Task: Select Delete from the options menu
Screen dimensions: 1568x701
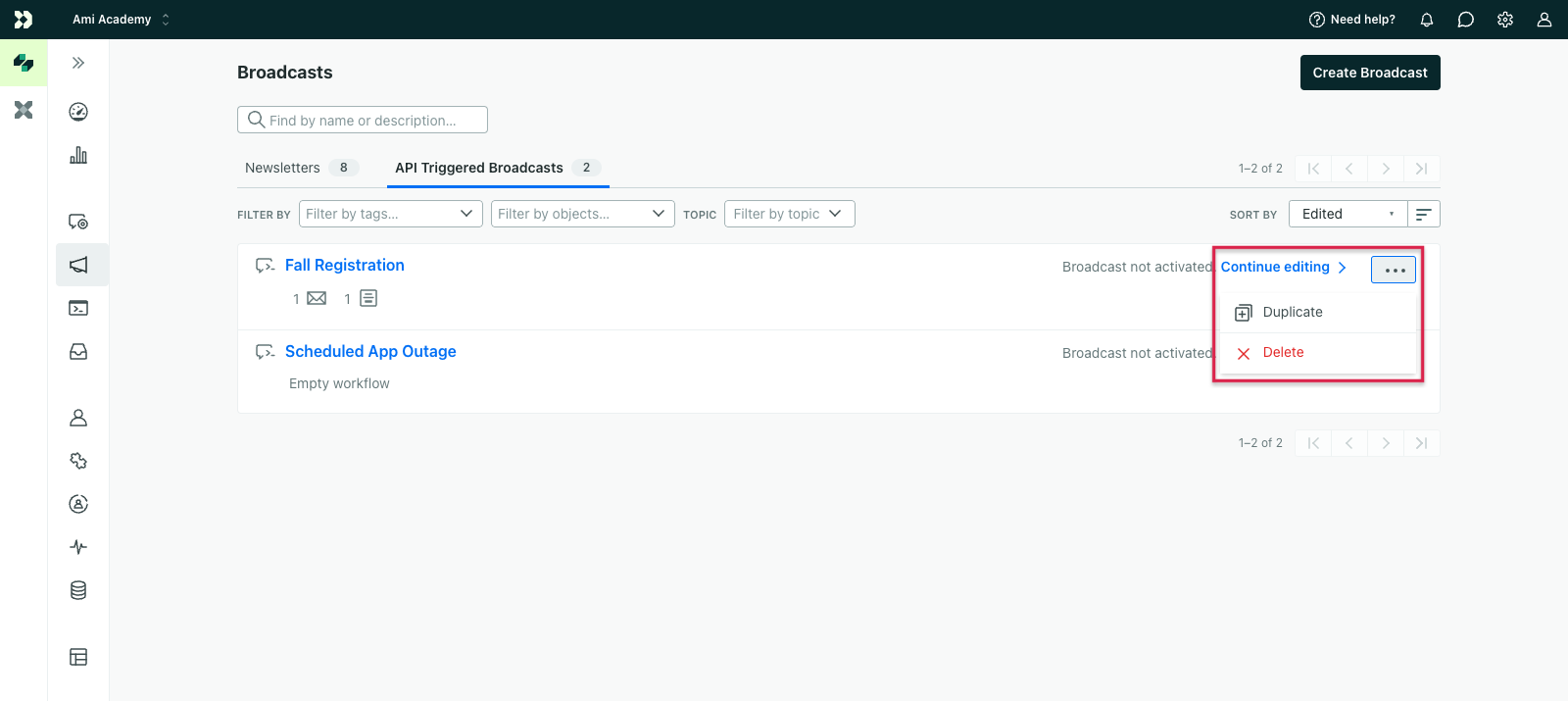Action: click(1283, 353)
